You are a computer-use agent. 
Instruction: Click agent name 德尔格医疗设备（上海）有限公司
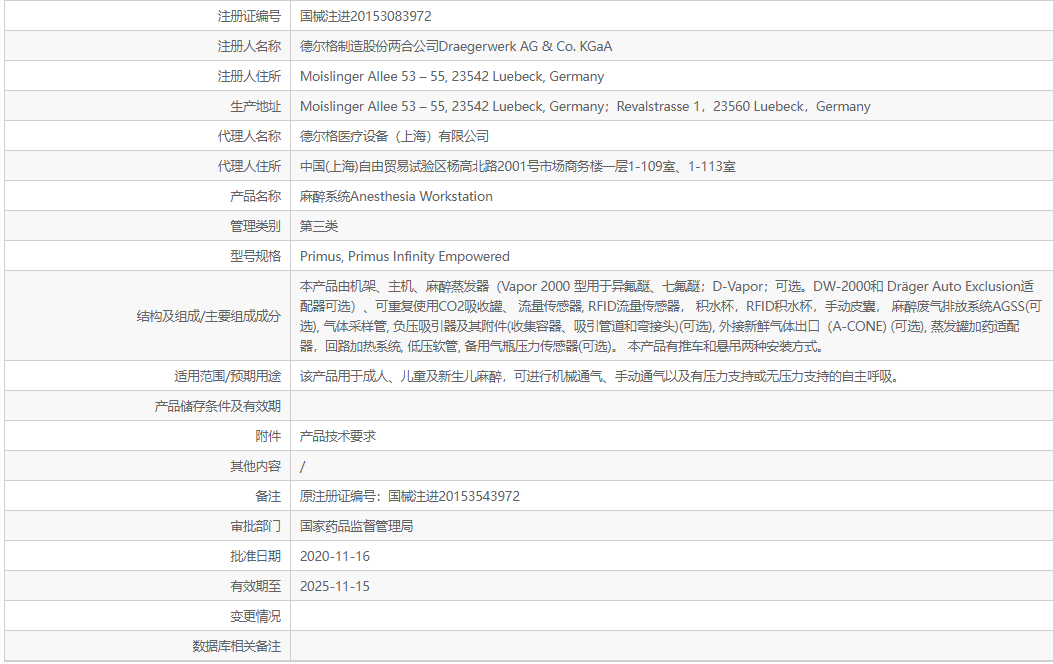[394, 136]
